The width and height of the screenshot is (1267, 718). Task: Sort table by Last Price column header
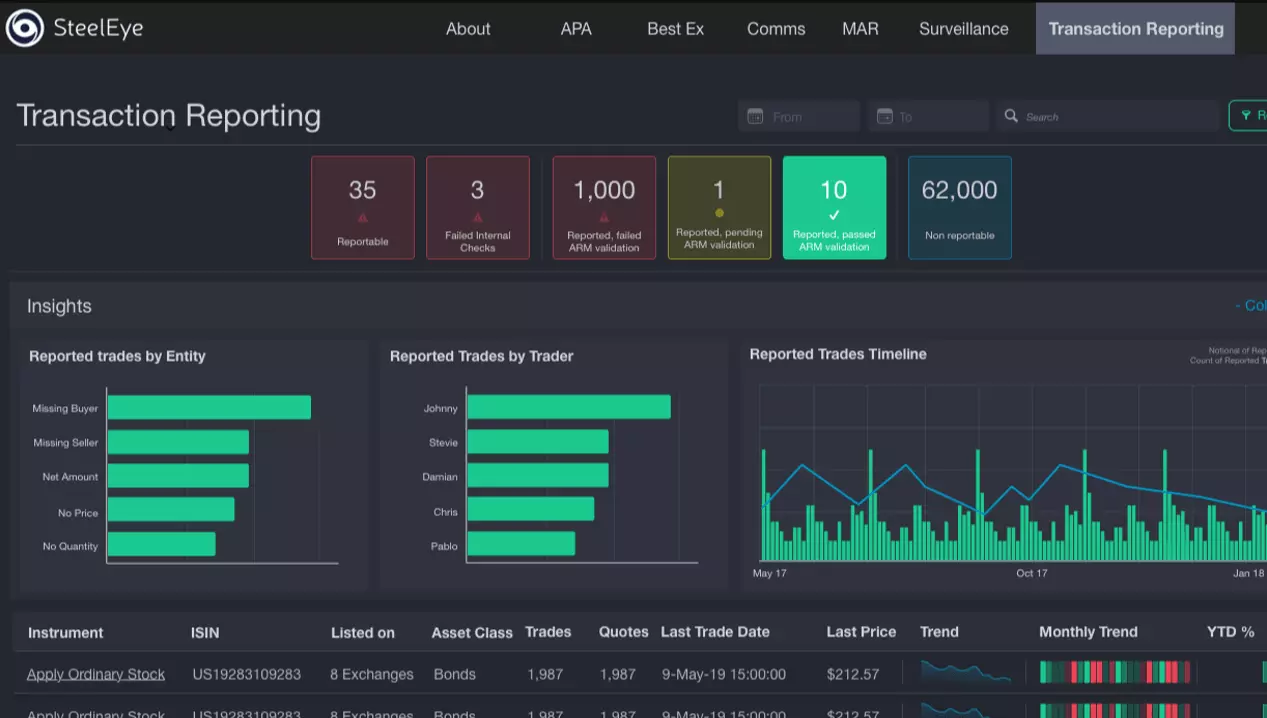pos(861,632)
